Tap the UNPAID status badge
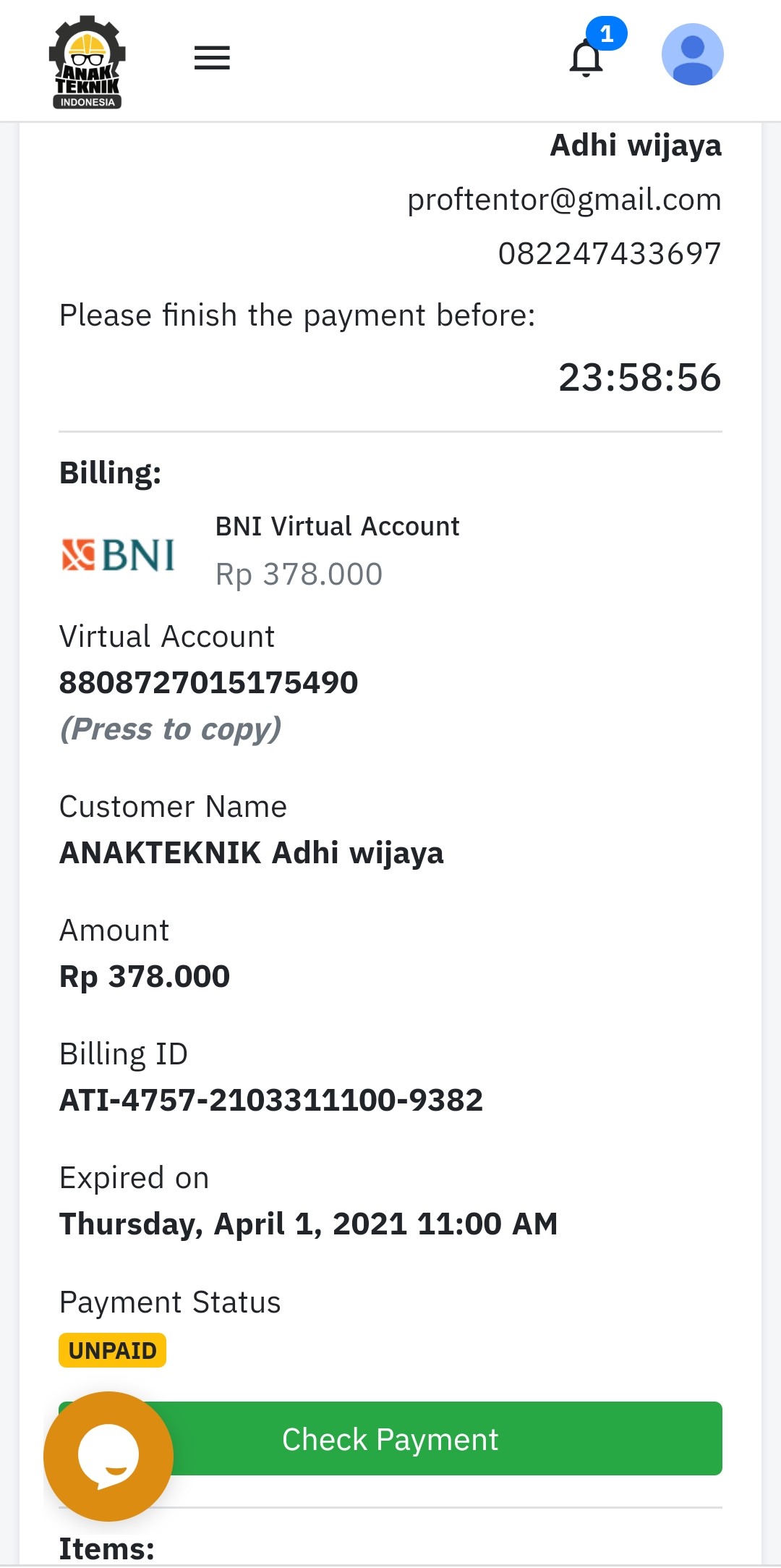 (x=112, y=1350)
